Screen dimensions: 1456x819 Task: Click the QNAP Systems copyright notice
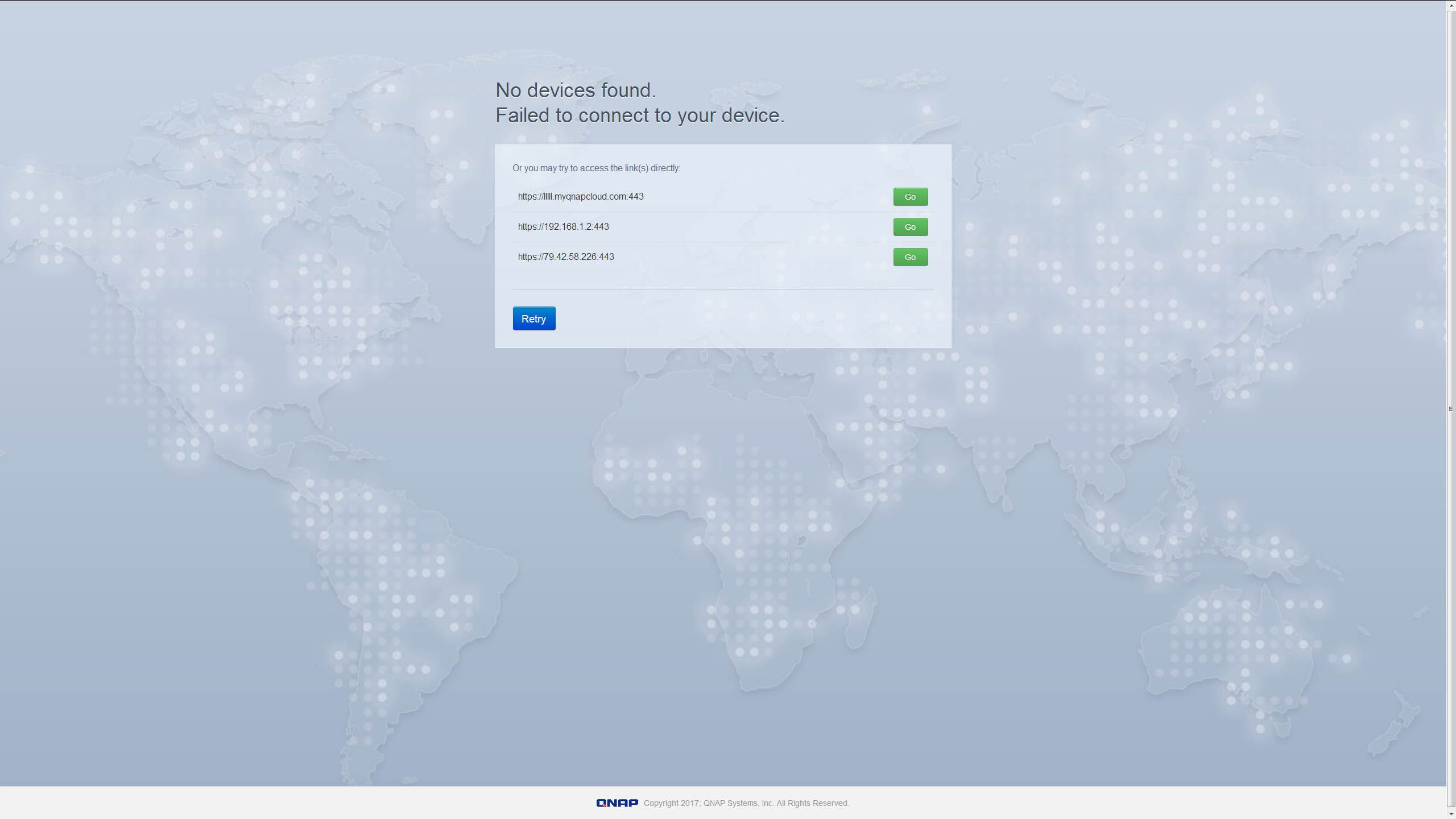(x=746, y=803)
